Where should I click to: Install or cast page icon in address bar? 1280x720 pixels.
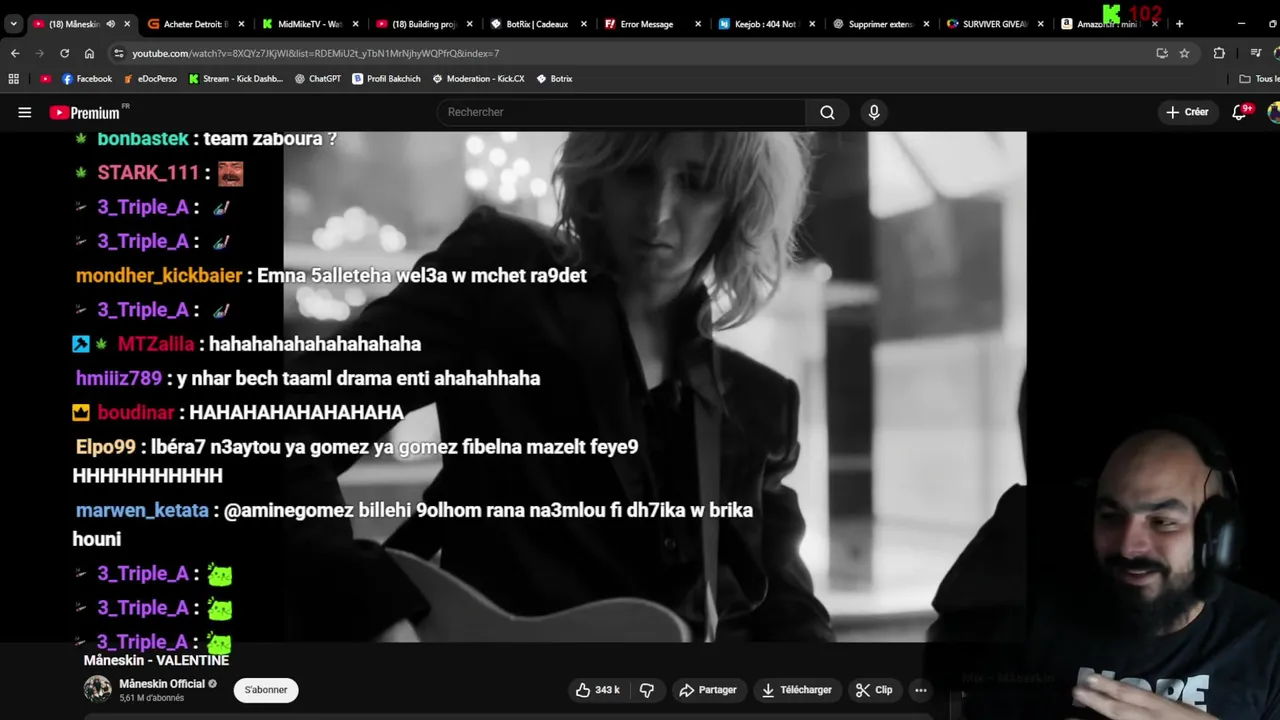pos(1162,53)
